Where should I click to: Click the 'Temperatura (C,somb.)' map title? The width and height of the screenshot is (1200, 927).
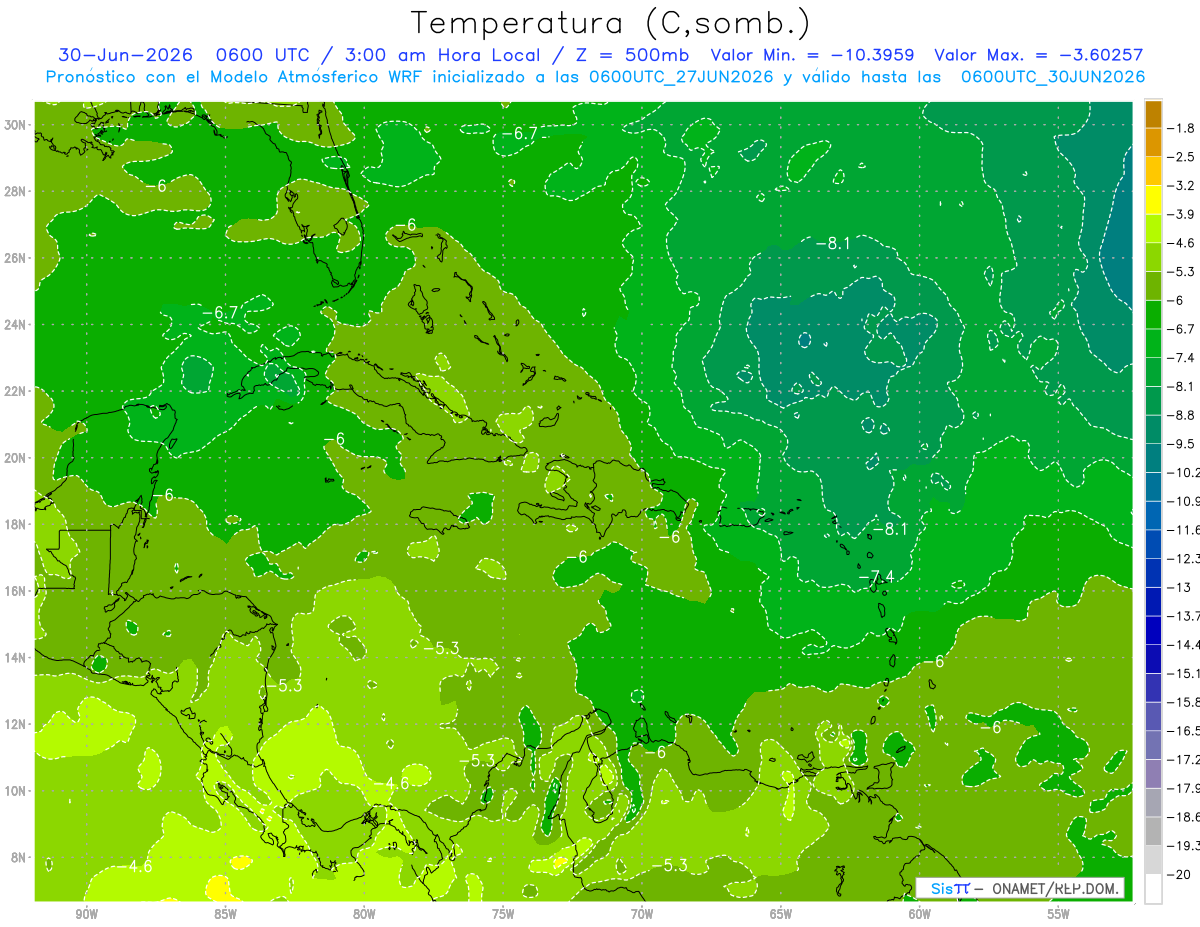[x=611, y=23]
